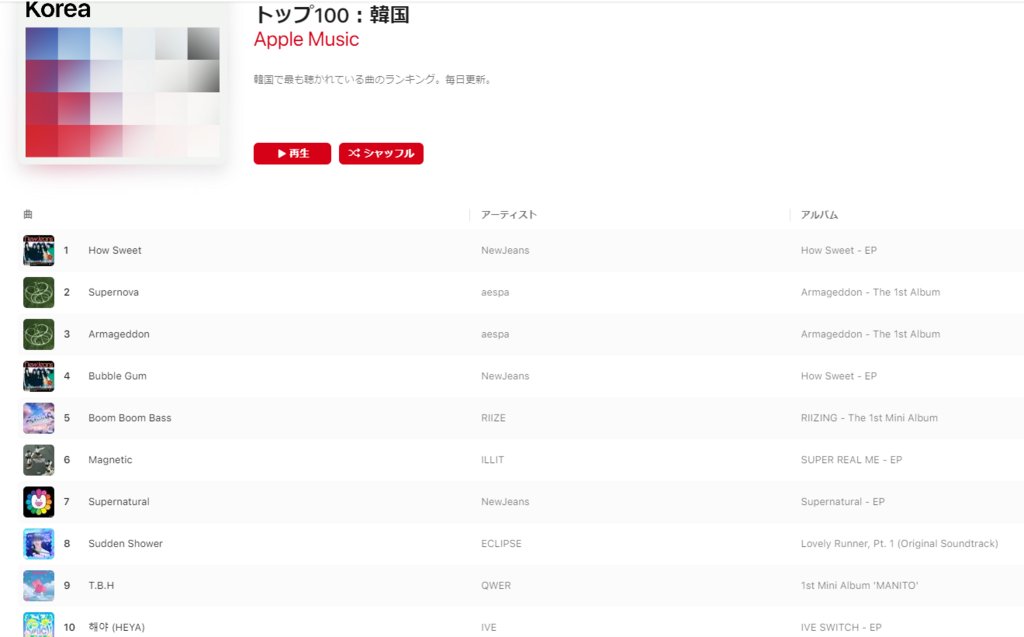Click the Boom Boom Bass artwork
The image size is (1024, 637).
pos(38,418)
